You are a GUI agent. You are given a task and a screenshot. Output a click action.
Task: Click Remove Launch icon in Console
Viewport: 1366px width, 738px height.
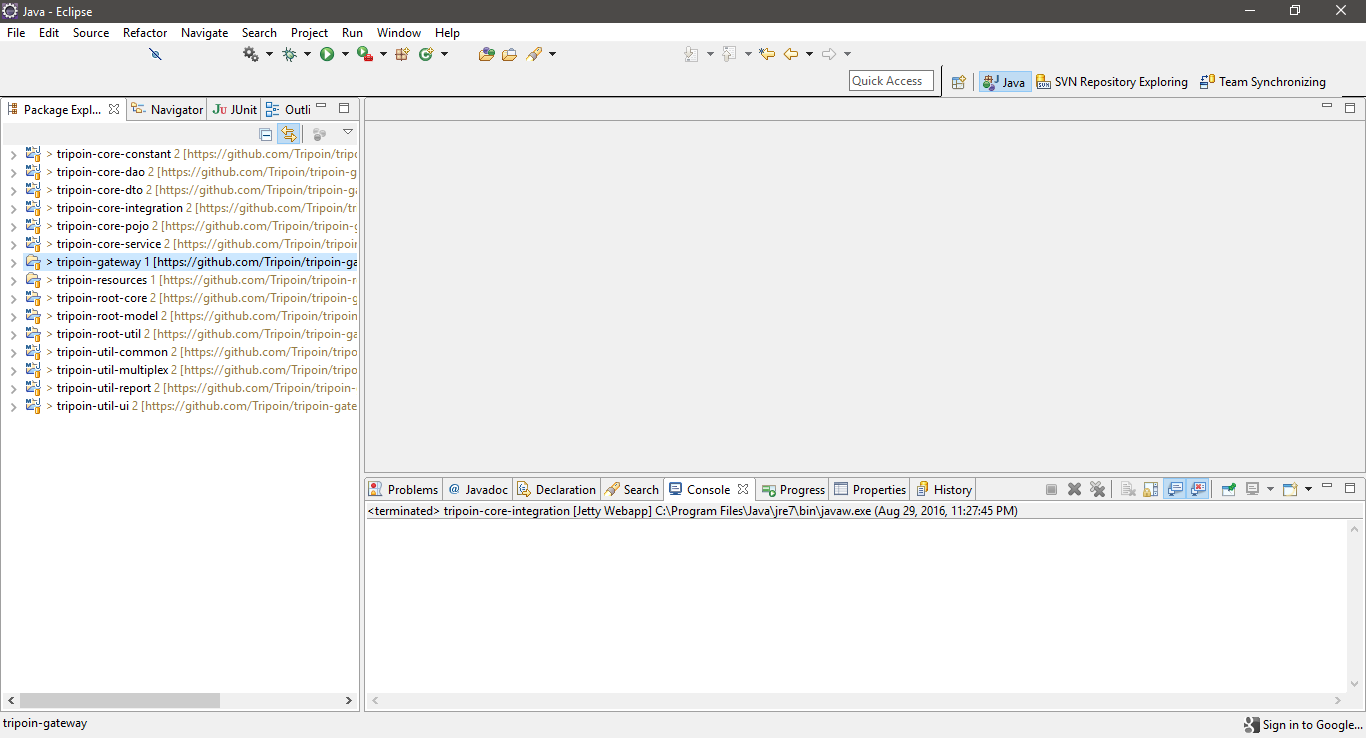[1075, 489]
